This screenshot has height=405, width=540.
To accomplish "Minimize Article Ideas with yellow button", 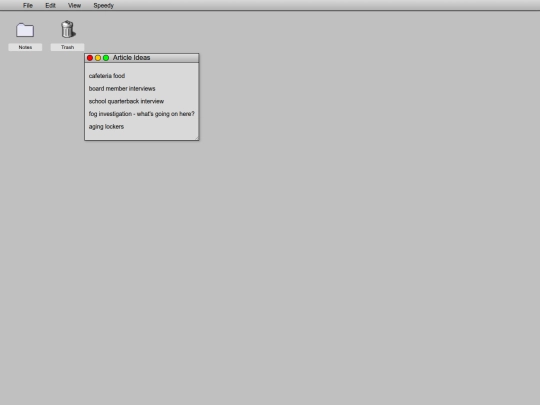I will click(98, 58).
